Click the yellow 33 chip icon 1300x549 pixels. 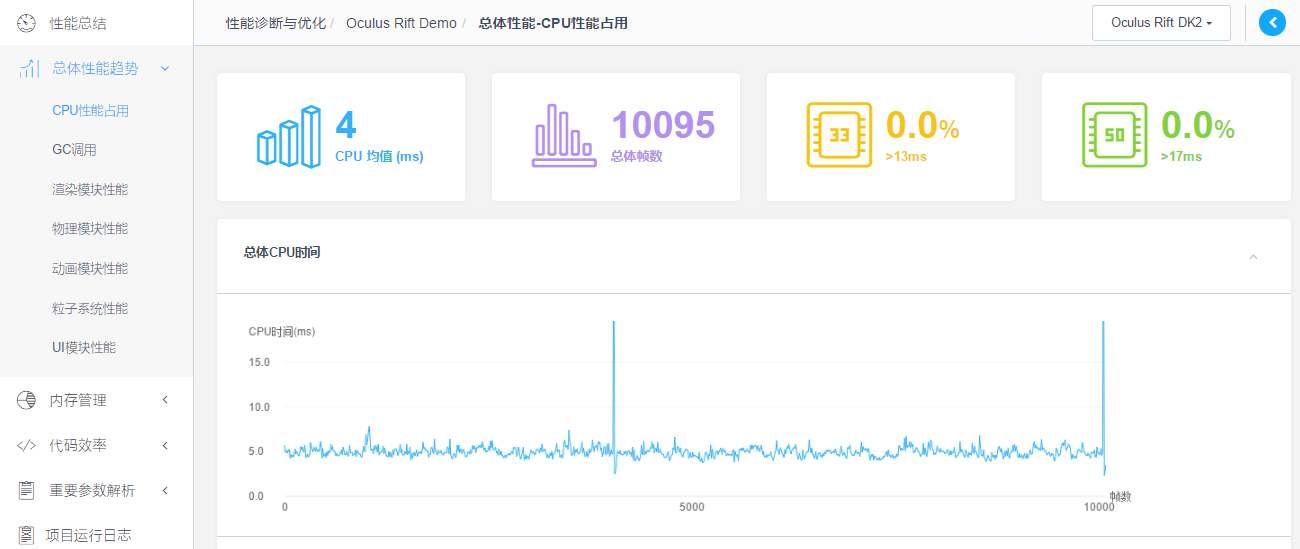click(839, 136)
